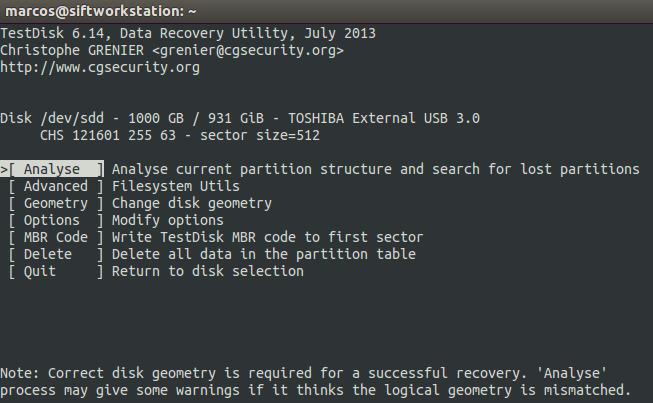Choose the Advanced menu entry
Viewport: 653px width, 403px height.
click(x=55, y=186)
